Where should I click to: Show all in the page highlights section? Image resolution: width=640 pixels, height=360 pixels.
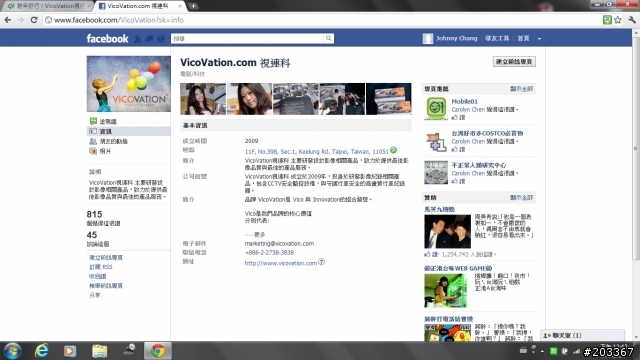pyautogui.click(x=522, y=89)
